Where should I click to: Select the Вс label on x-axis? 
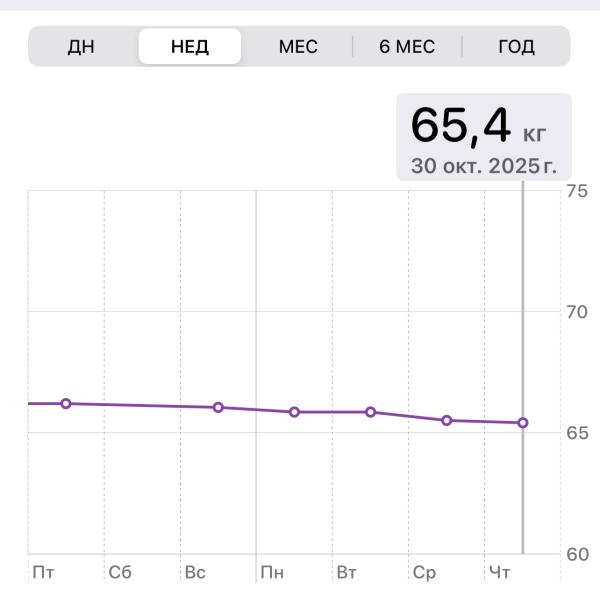195,573
